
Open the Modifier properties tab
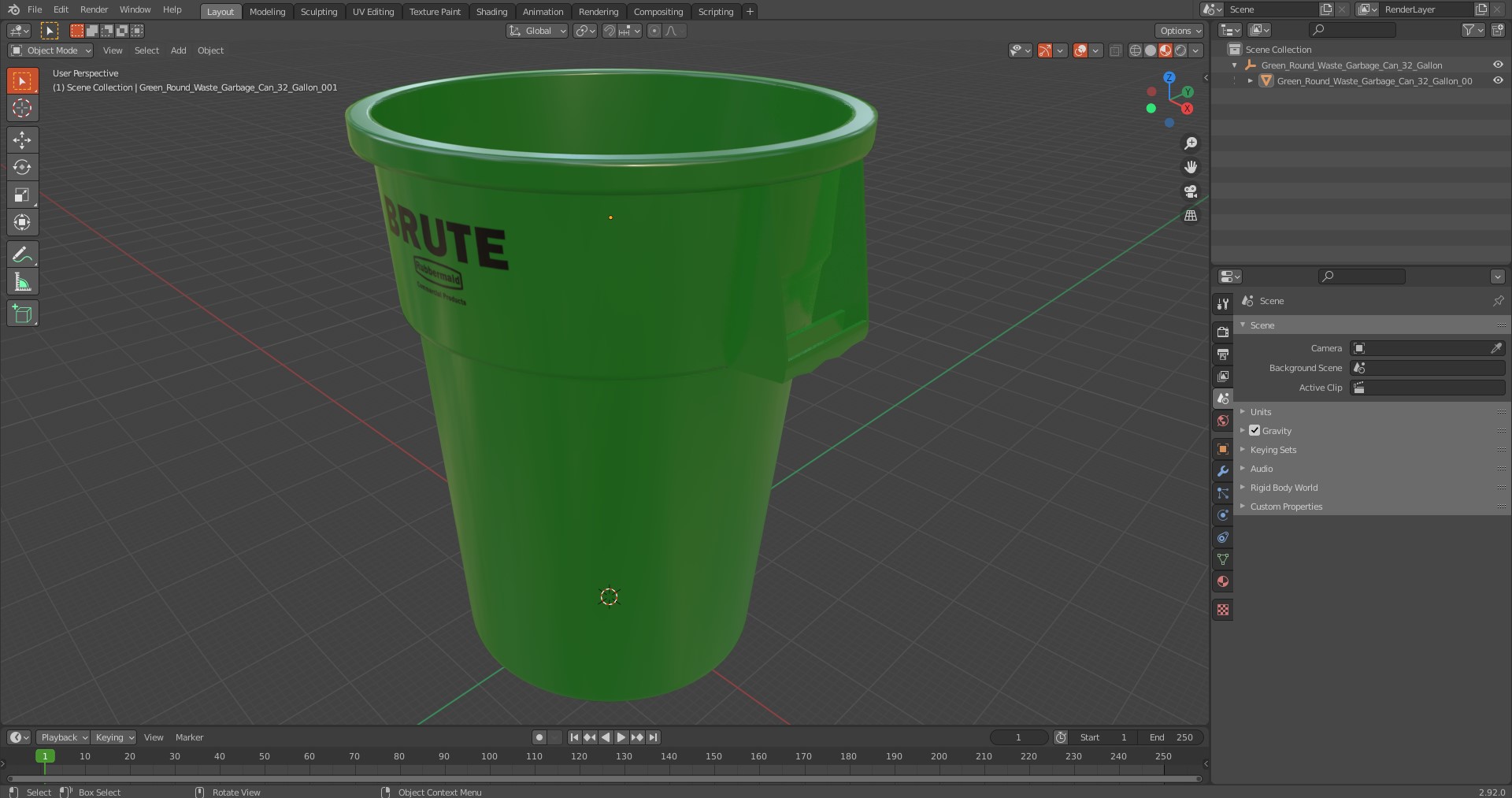point(1223,471)
